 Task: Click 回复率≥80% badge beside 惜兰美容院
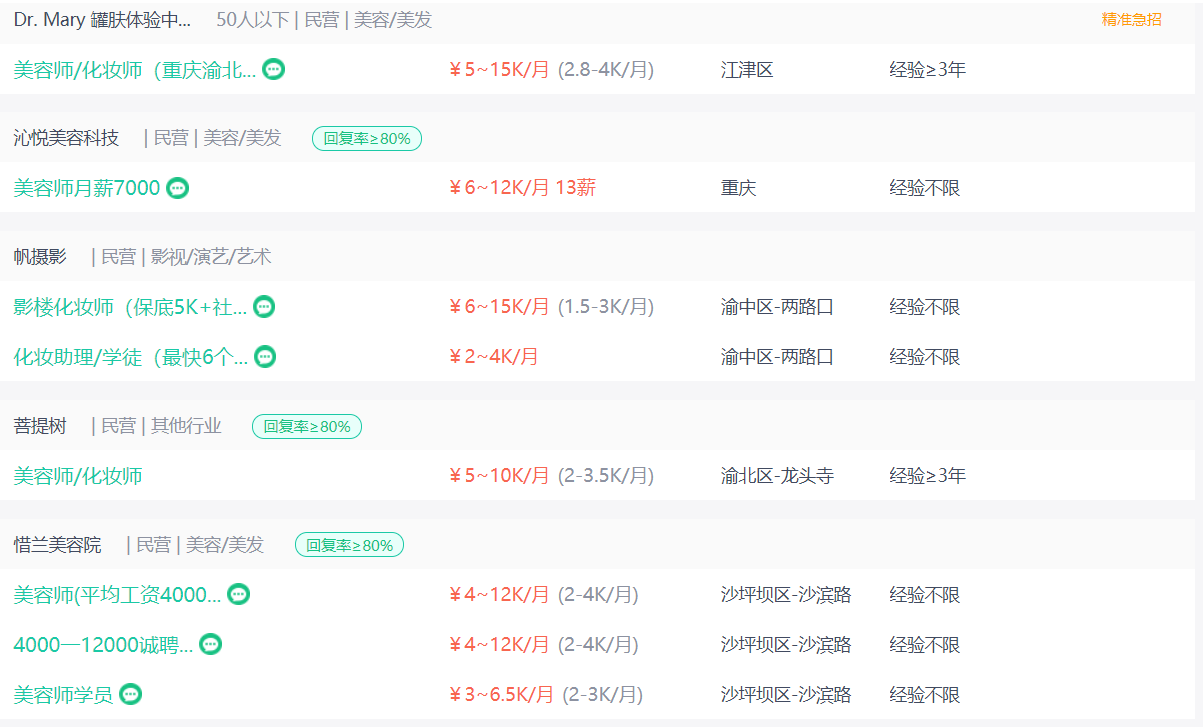click(349, 545)
